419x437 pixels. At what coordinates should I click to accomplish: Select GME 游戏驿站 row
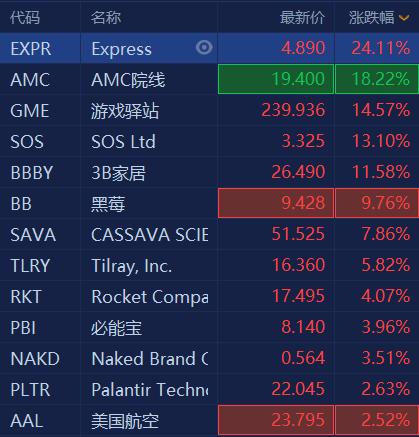pos(209,110)
